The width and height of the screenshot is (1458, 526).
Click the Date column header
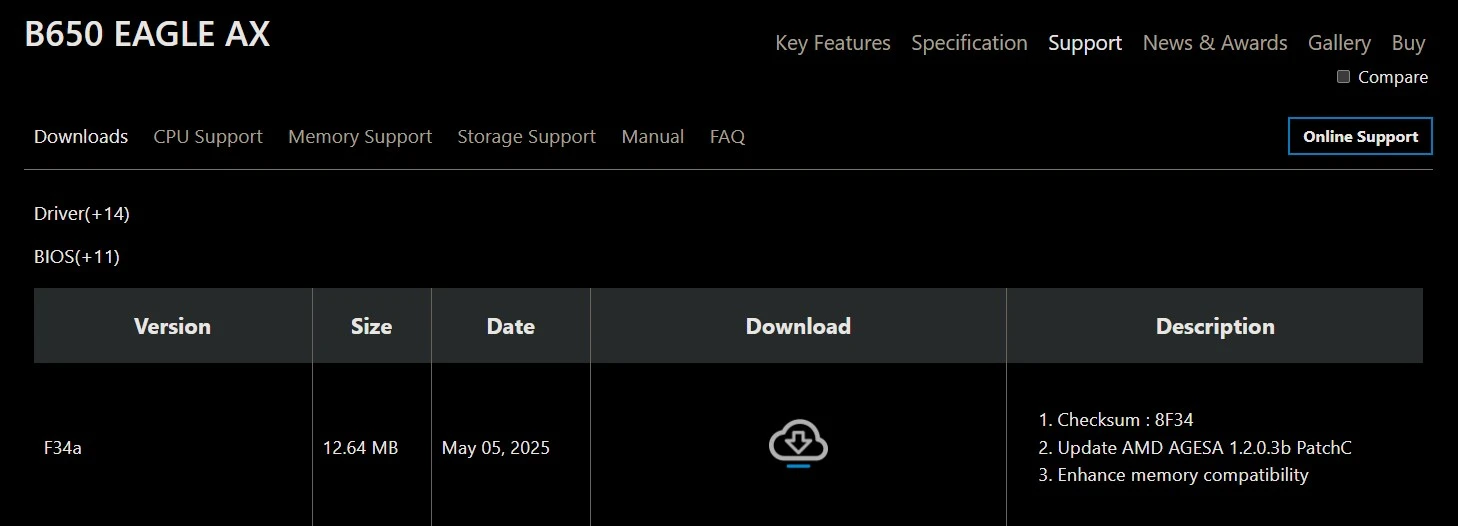[511, 326]
